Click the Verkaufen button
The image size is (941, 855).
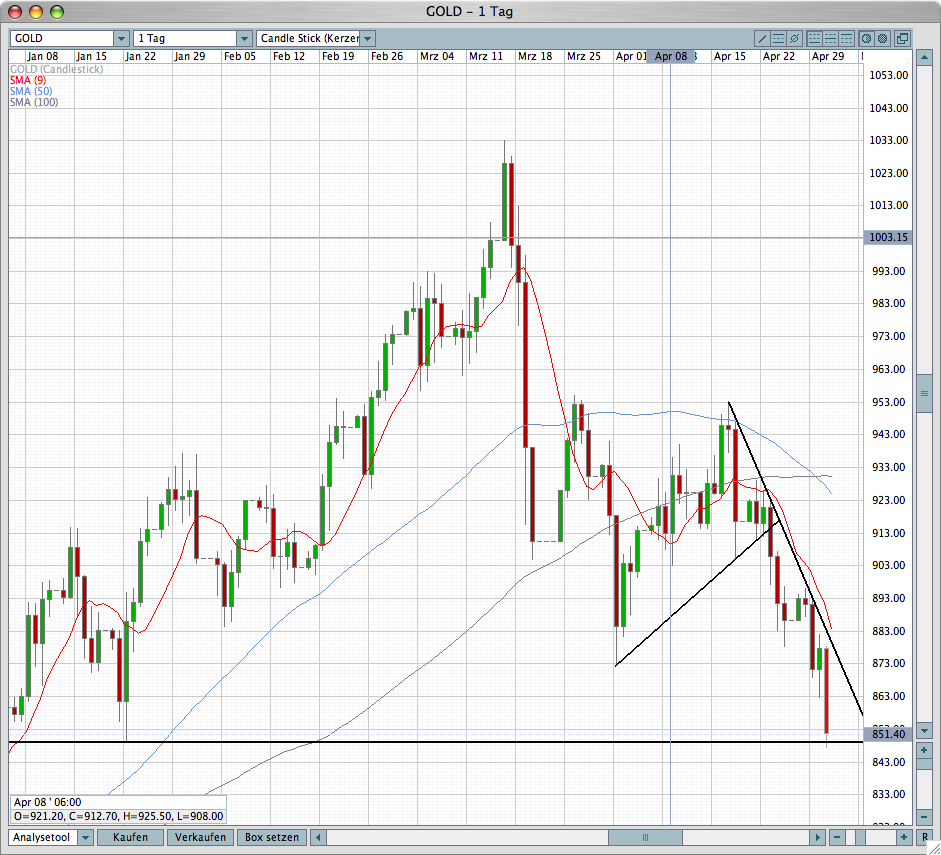[x=200, y=838]
